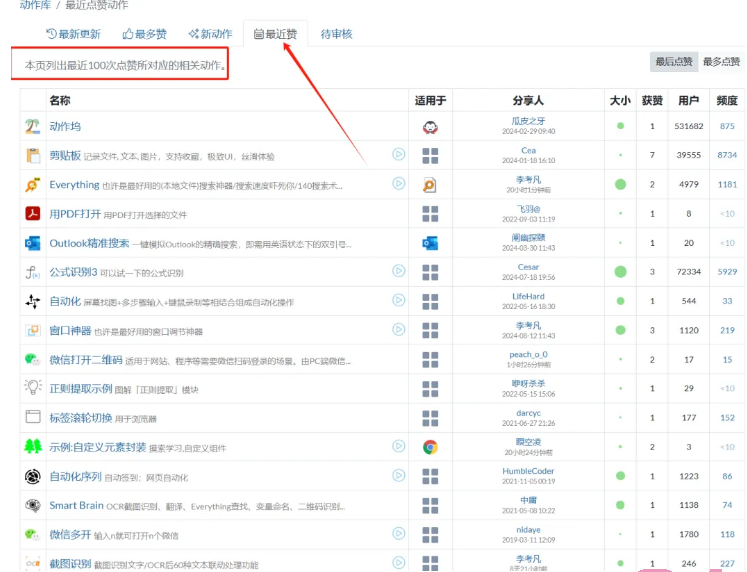
Task: Click the 正则提取示例 lightbulb icon
Action: (33, 388)
